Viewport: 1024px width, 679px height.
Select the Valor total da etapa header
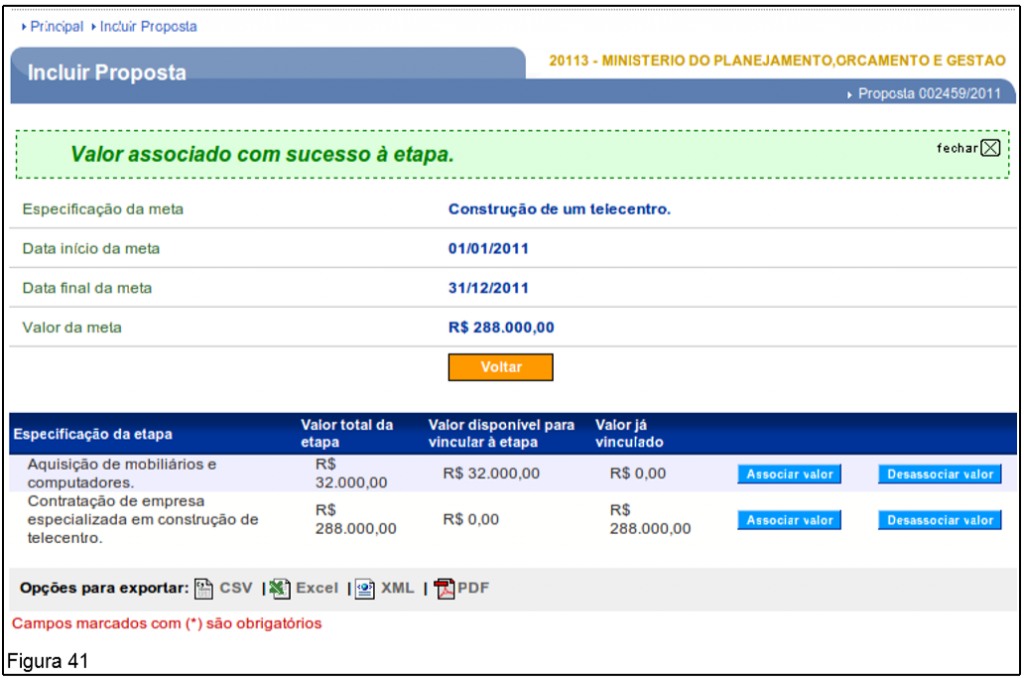pyautogui.click(x=347, y=434)
